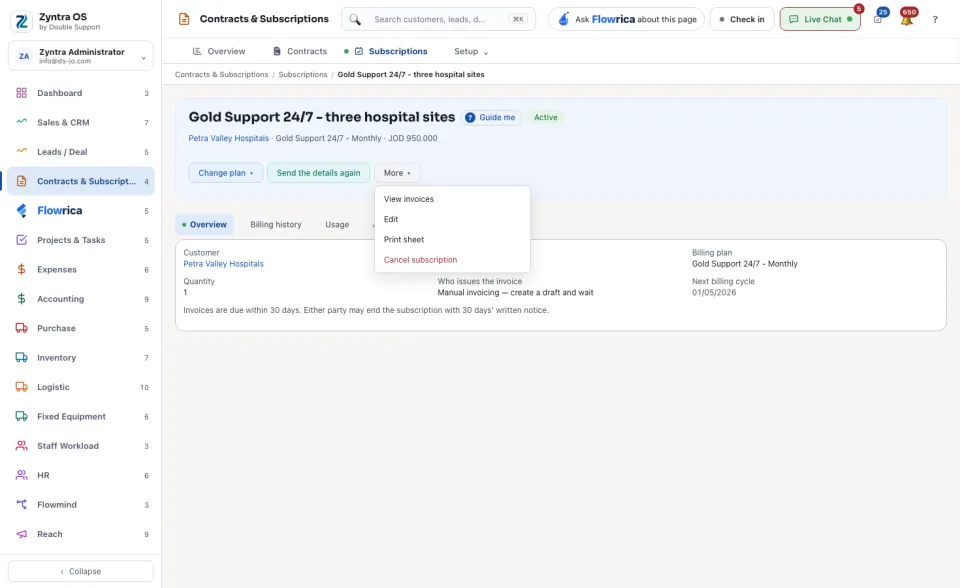The height and width of the screenshot is (588, 960).
Task: Click the Inventory truck icon
Action: (x=21, y=358)
